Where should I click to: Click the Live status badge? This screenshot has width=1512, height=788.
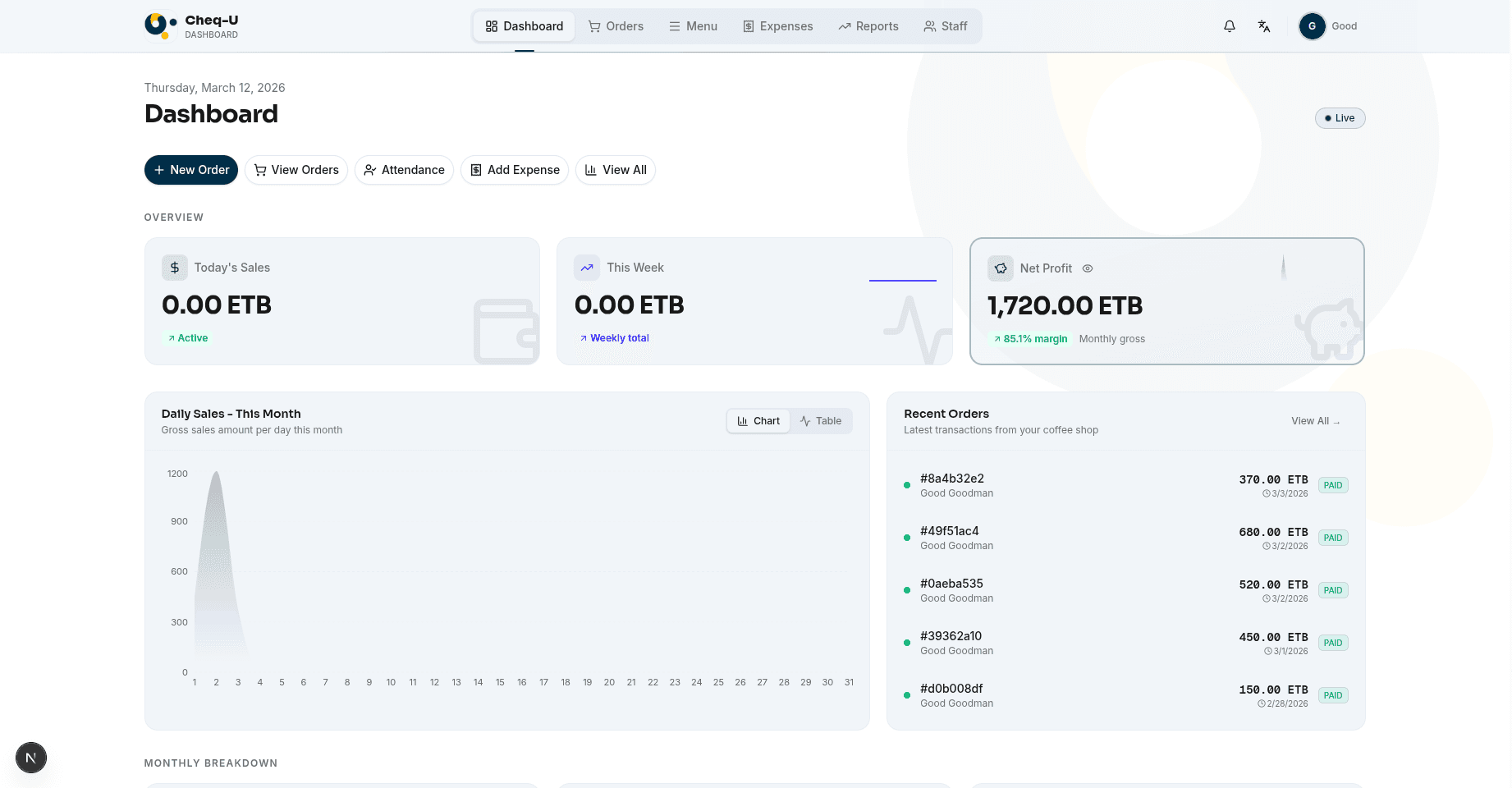(x=1340, y=118)
